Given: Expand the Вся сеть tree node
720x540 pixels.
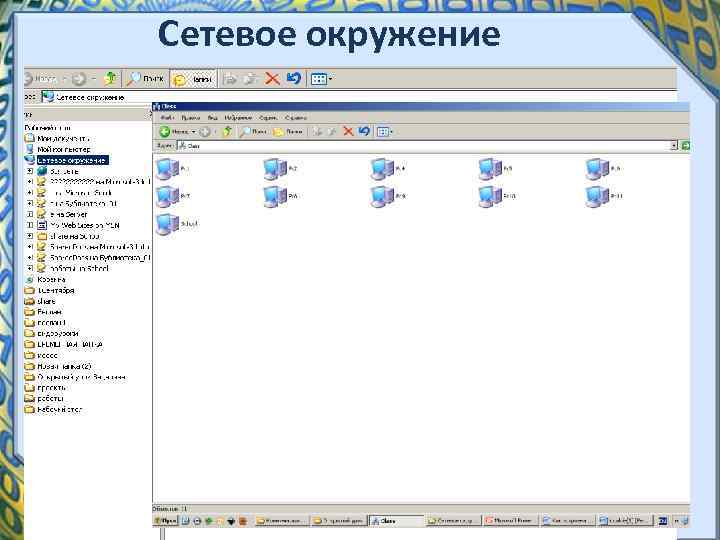Looking at the screenshot, I should pos(30,171).
